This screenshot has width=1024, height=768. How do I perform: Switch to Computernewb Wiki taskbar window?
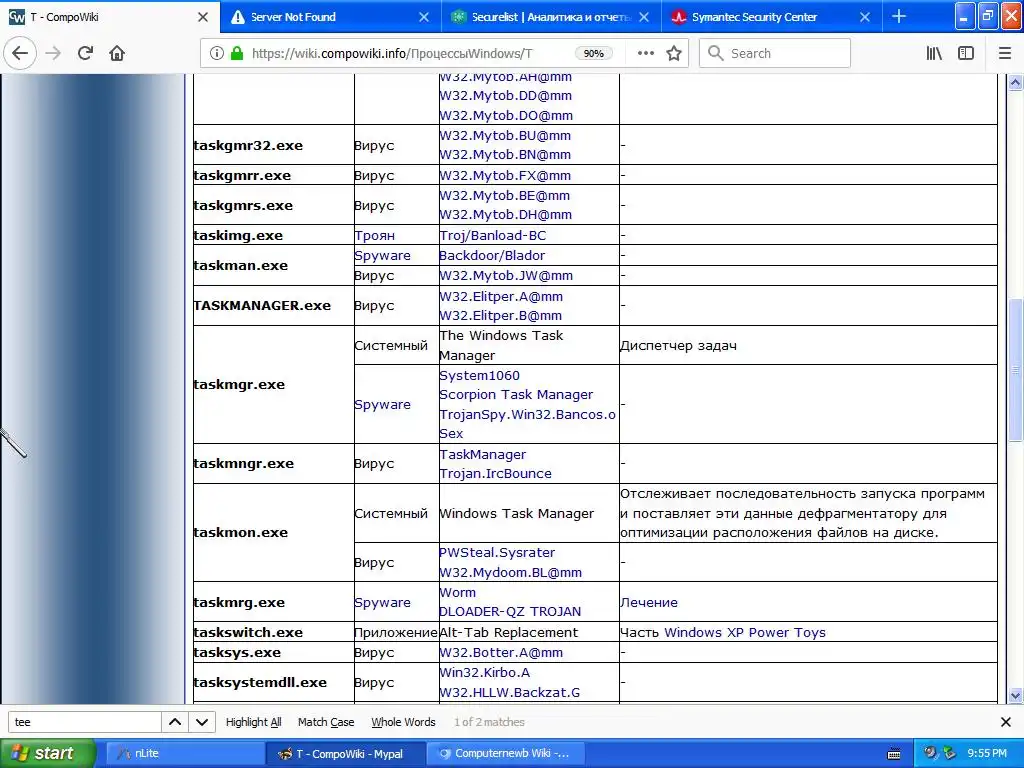(505, 753)
